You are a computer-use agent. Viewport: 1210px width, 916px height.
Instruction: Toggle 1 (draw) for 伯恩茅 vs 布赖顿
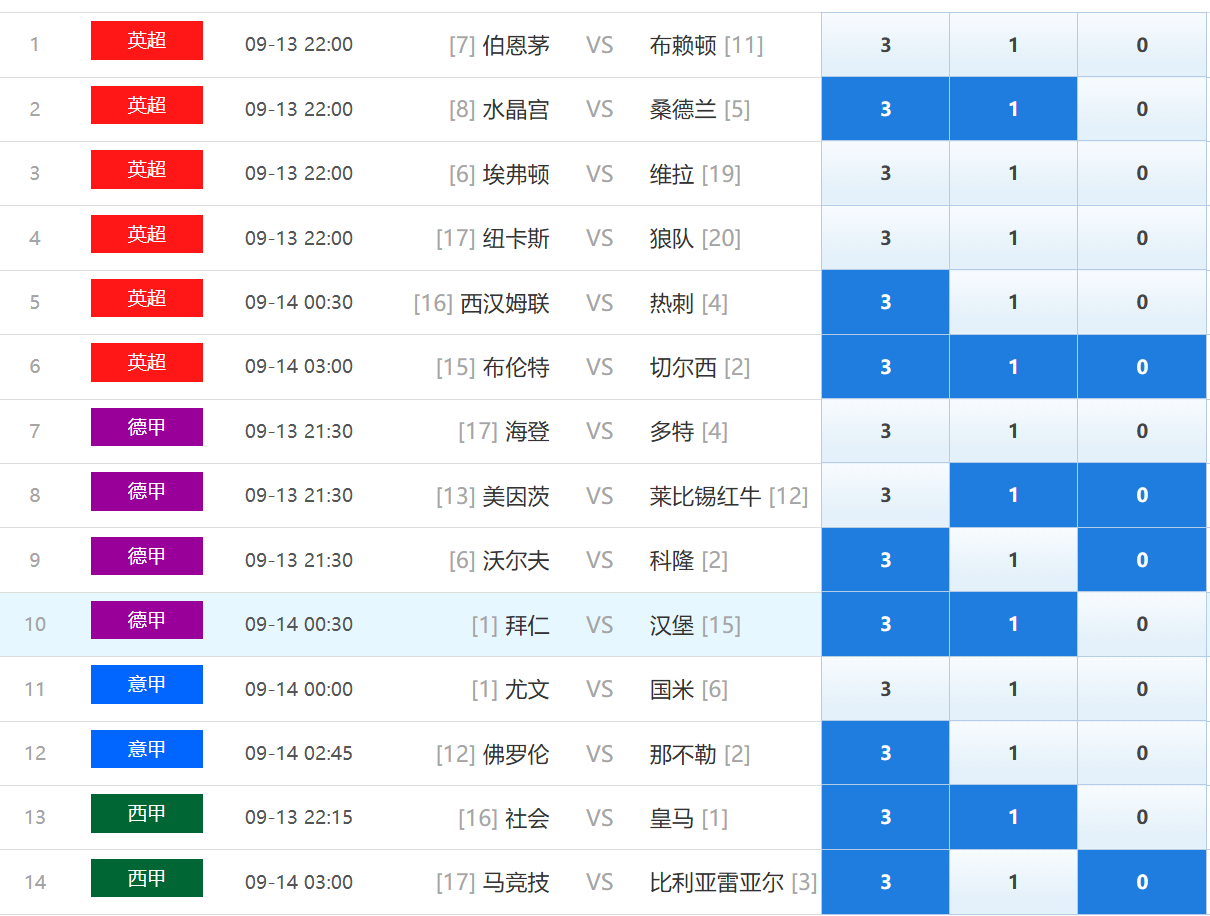pyautogui.click(x=1013, y=45)
